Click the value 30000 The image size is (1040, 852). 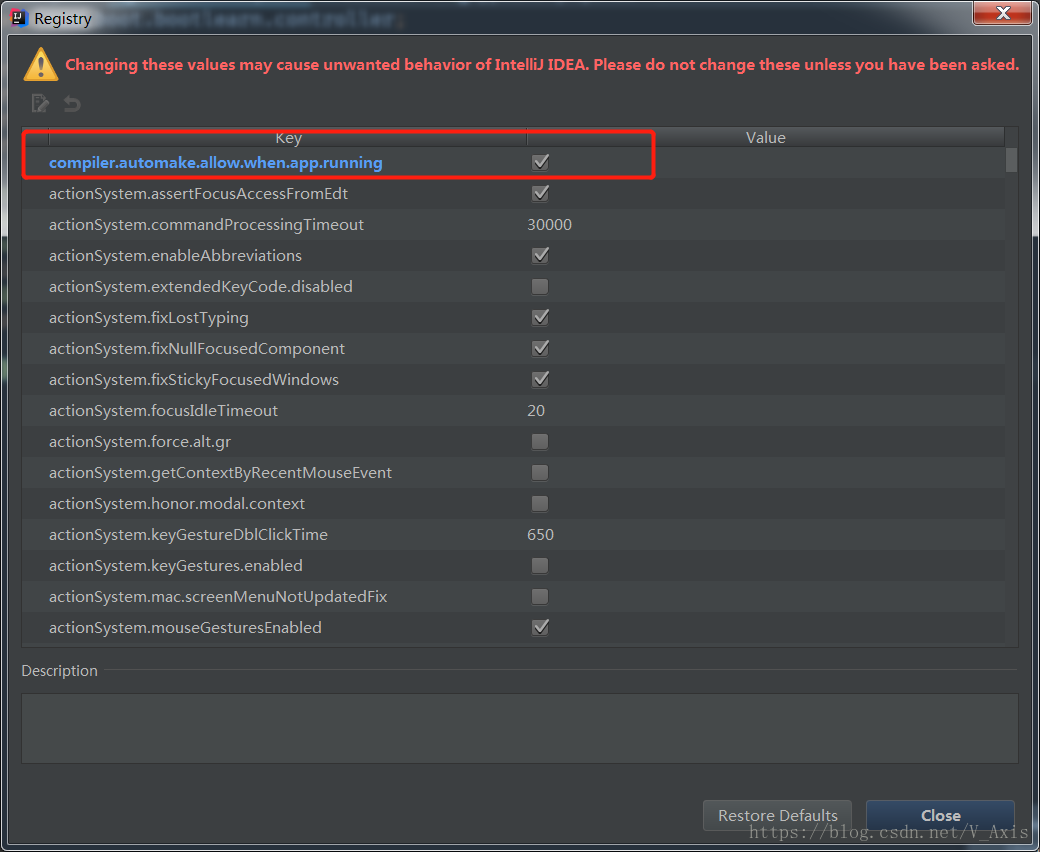pos(549,225)
